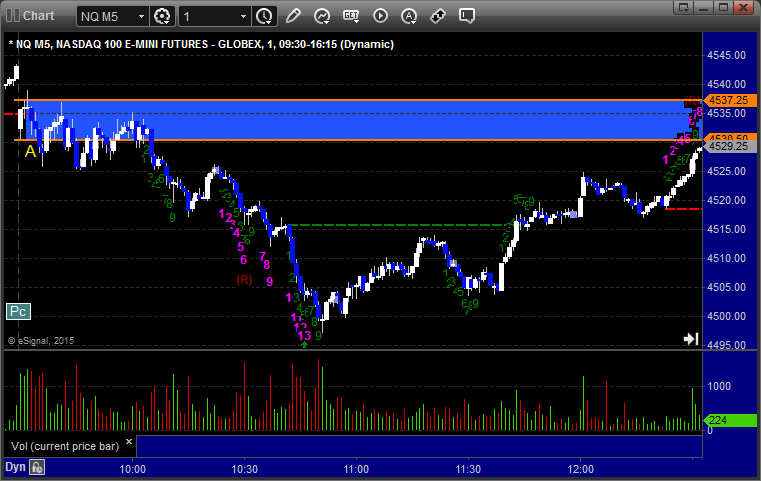Click the 4545.00 price axis label
The height and width of the screenshot is (481, 761).
click(726, 55)
